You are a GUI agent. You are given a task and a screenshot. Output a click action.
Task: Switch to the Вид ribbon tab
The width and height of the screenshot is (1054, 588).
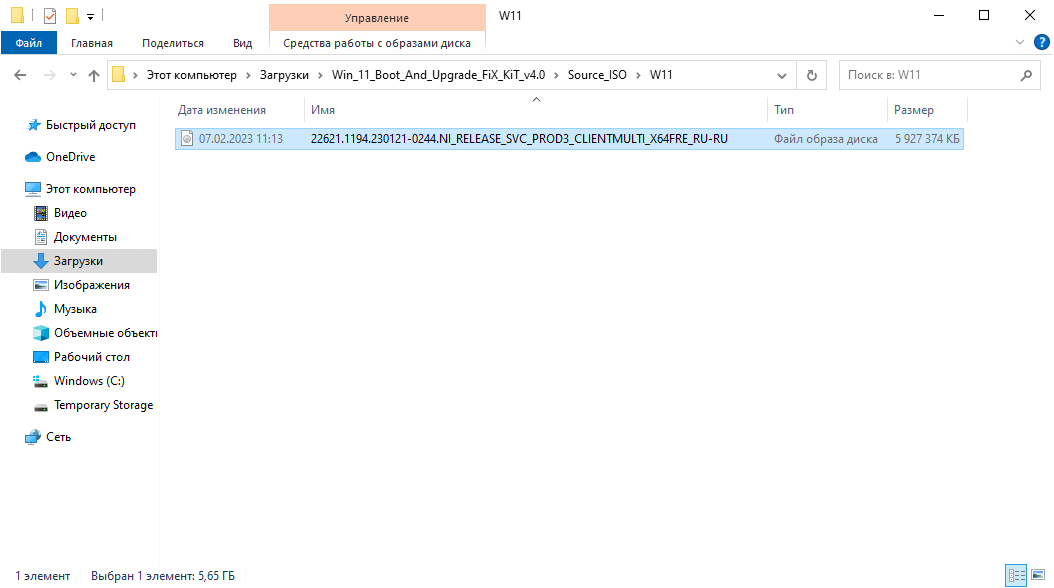point(242,43)
